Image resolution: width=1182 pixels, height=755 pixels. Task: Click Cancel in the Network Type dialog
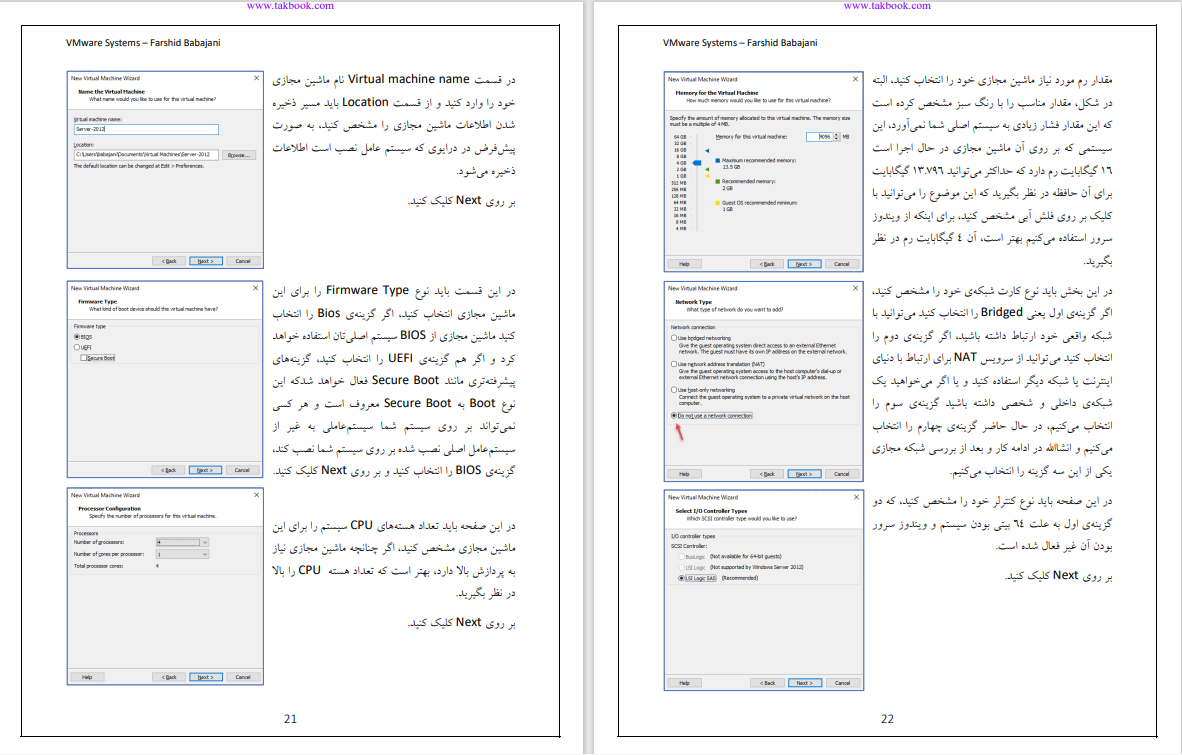pos(841,474)
